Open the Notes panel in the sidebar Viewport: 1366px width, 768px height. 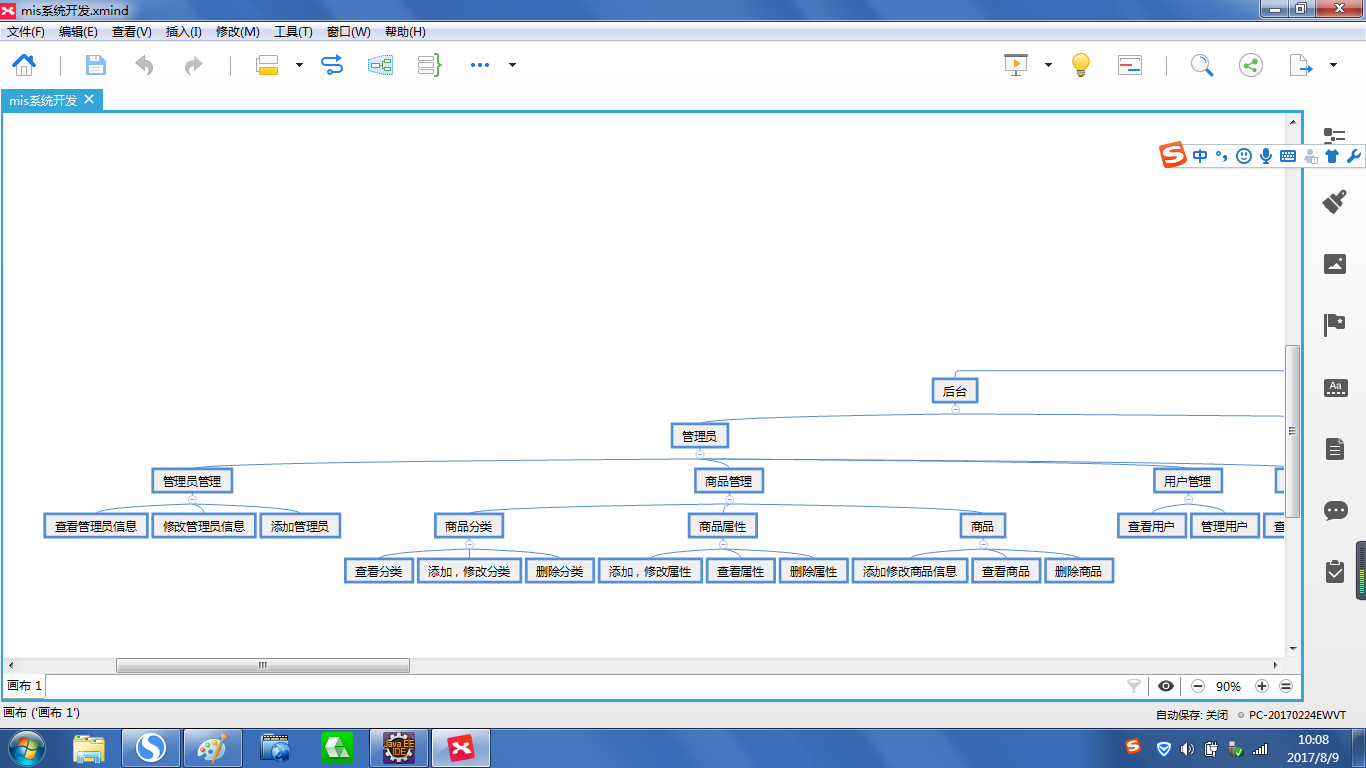coord(1335,449)
